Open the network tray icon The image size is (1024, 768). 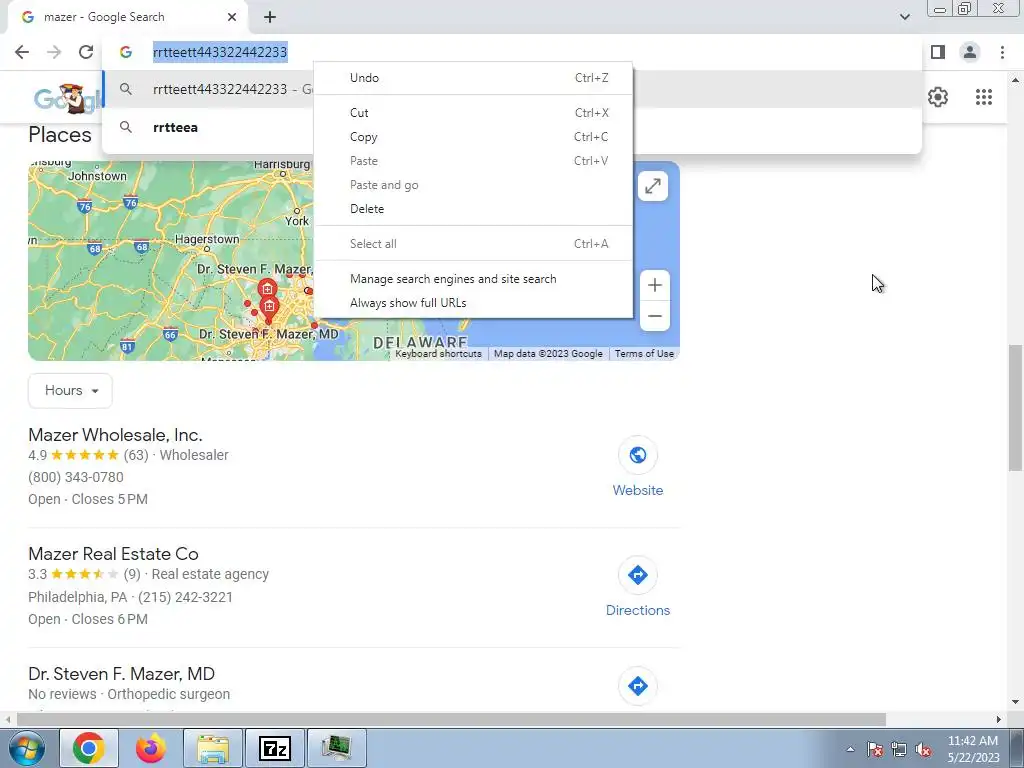pyautogui.click(x=899, y=749)
